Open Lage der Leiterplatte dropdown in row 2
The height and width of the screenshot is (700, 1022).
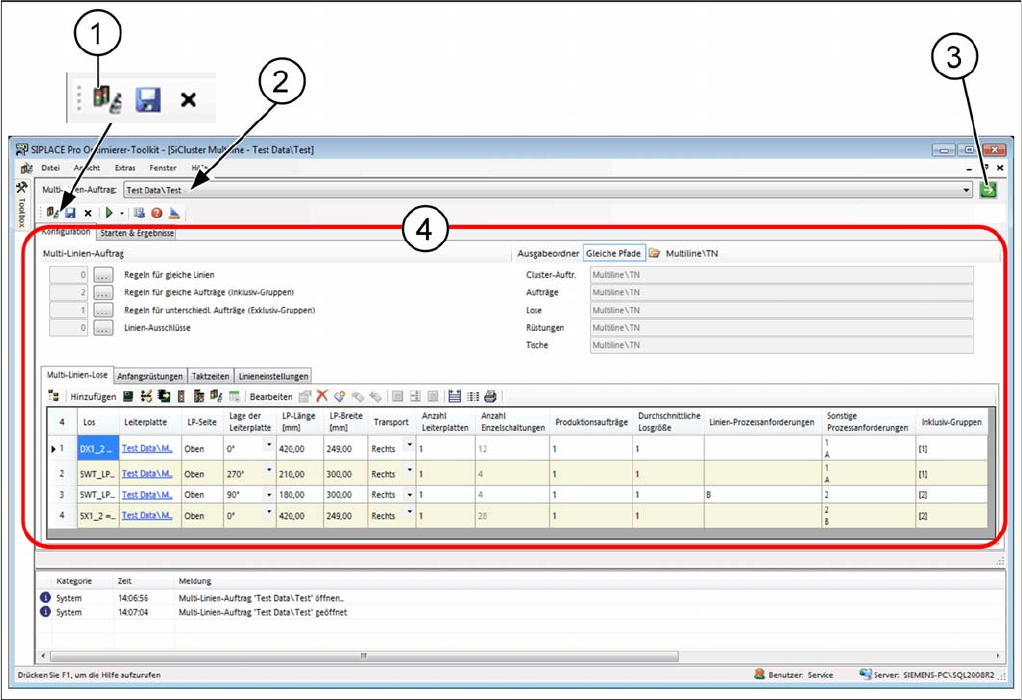tap(268, 471)
